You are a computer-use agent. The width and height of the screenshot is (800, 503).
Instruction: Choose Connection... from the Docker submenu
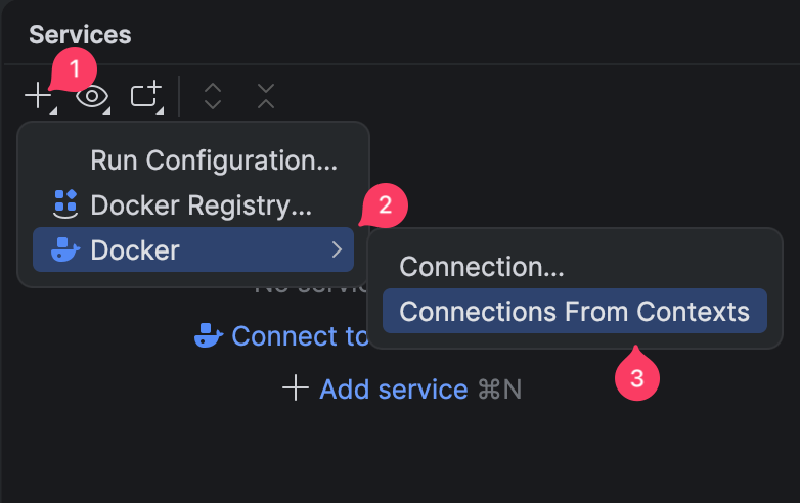click(x=482, y=267)
